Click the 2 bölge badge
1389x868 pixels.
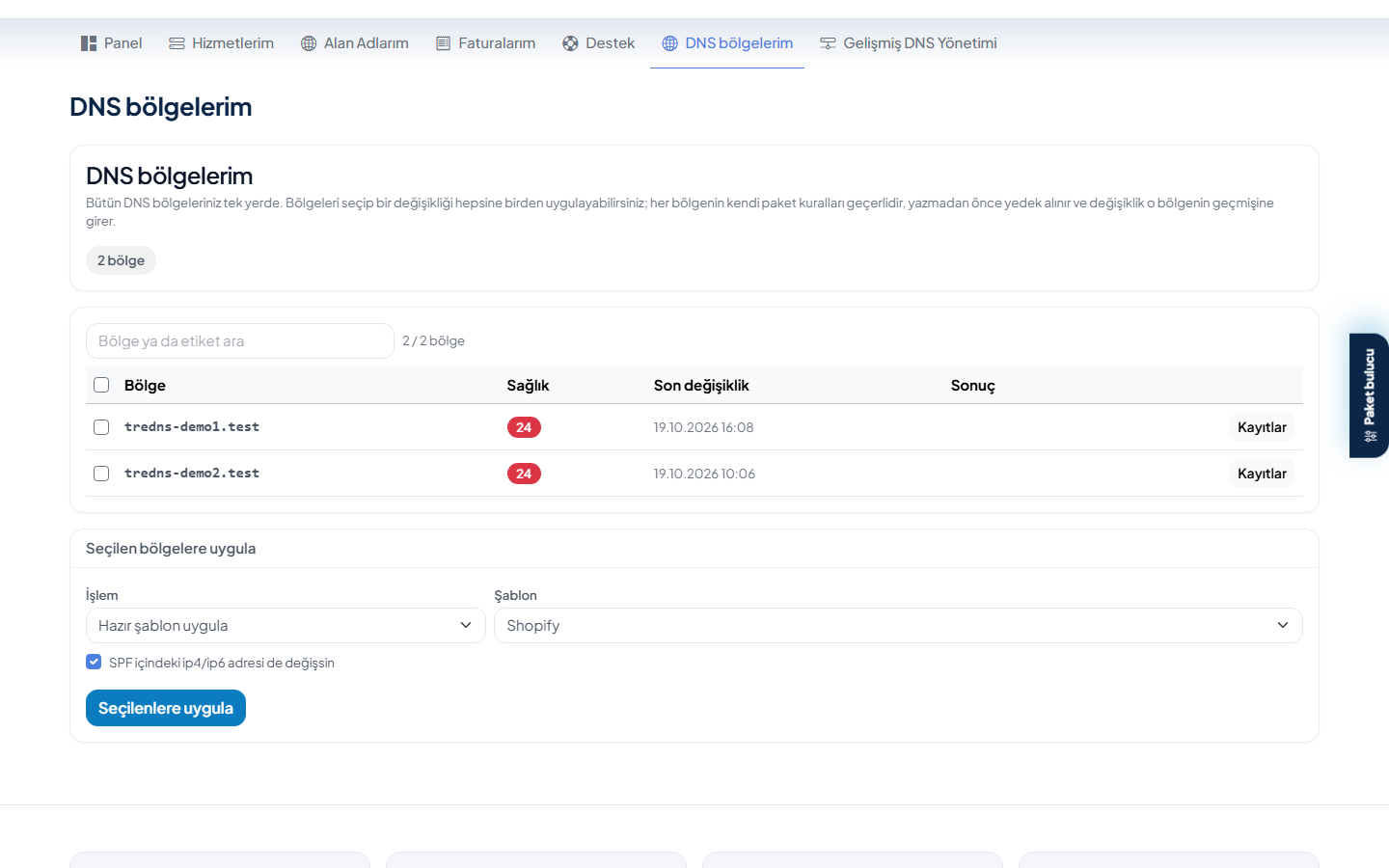[121, 260]
